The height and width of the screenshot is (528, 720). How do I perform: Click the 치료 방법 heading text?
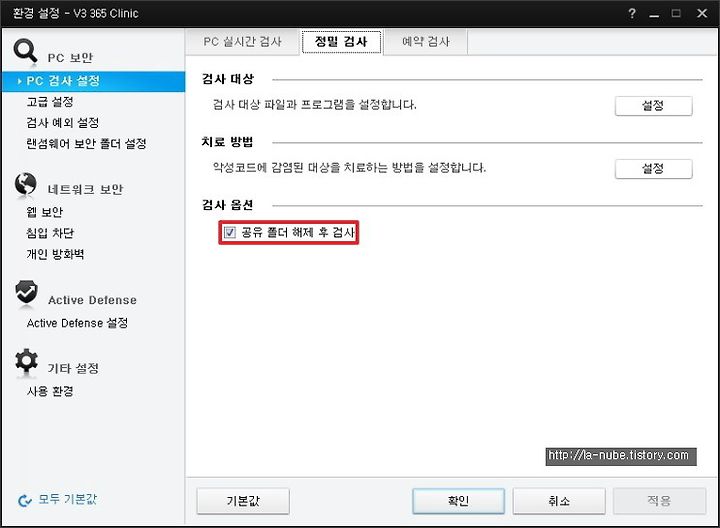[x=227, y=142]
